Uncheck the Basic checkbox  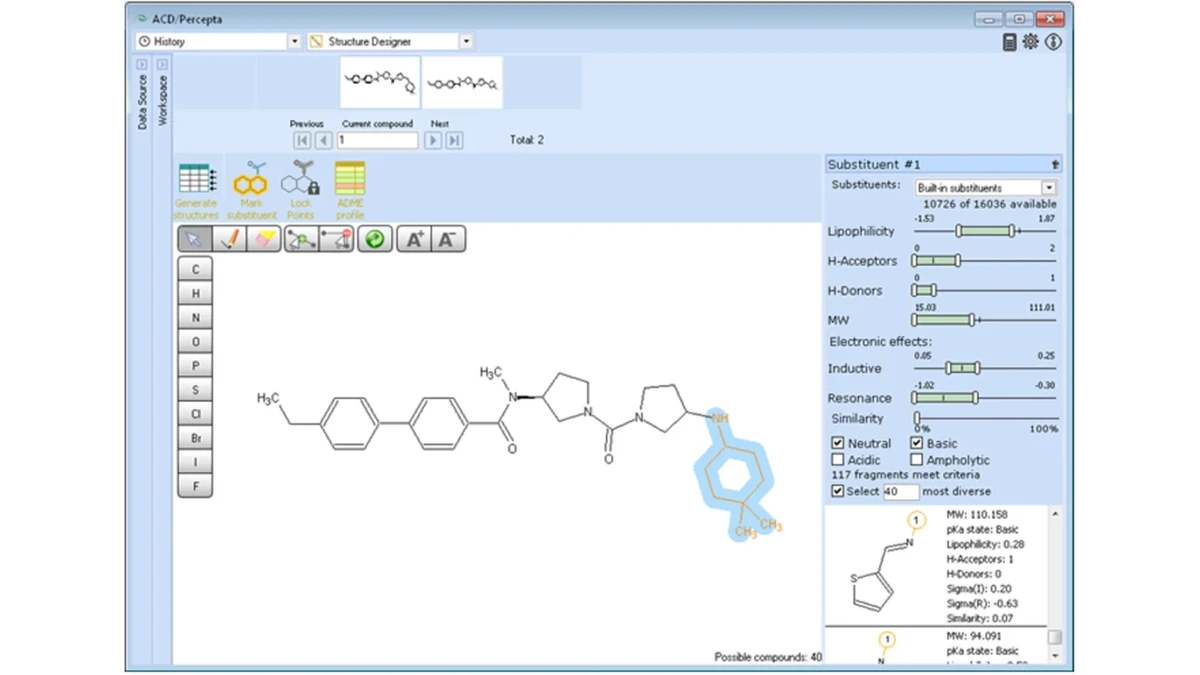[x=916, y=443]
